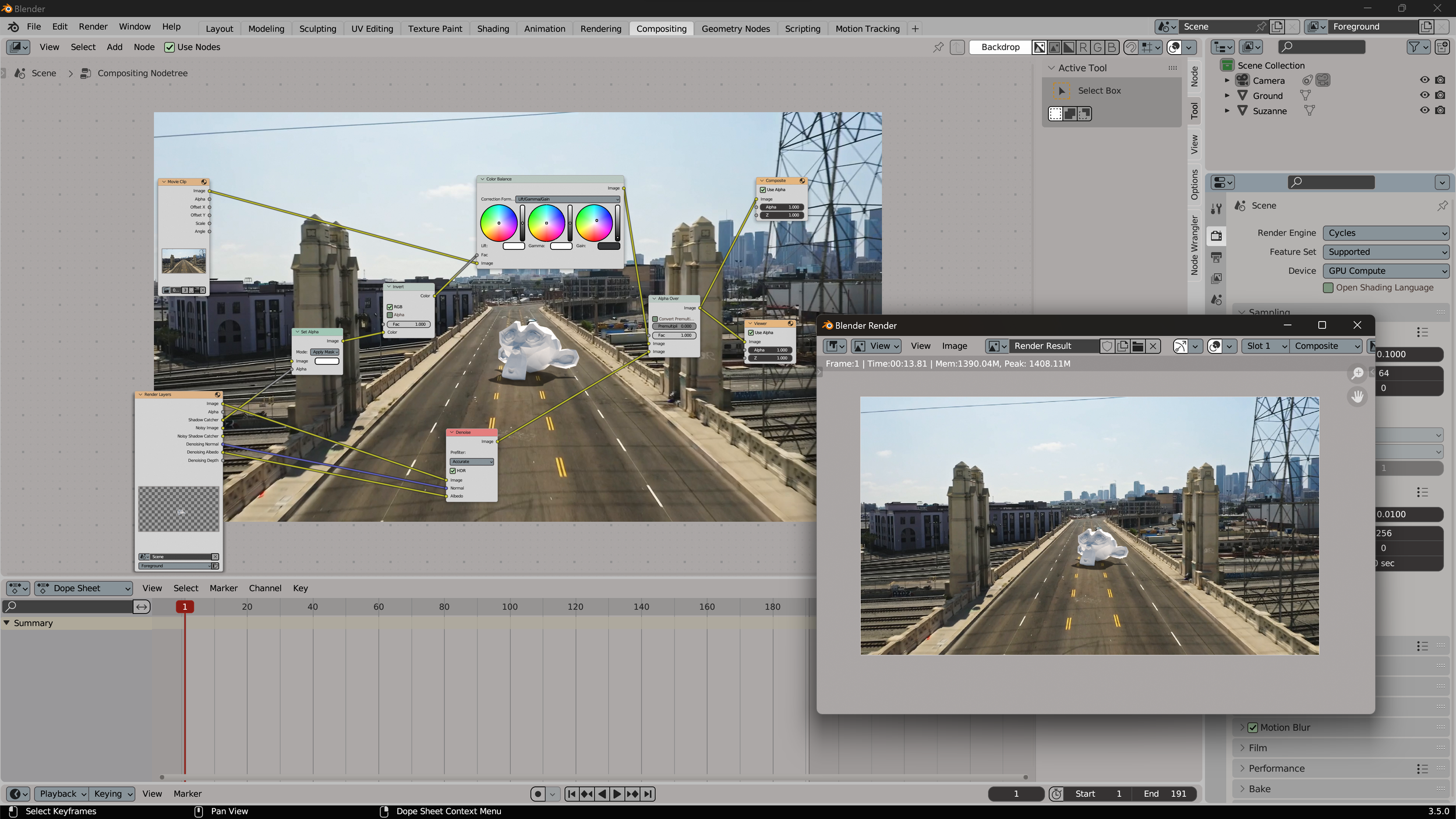Select the Camera object icon in the Outliner
The image size is (1456, 819).
pyautogui.click(x=1243, y=80)
